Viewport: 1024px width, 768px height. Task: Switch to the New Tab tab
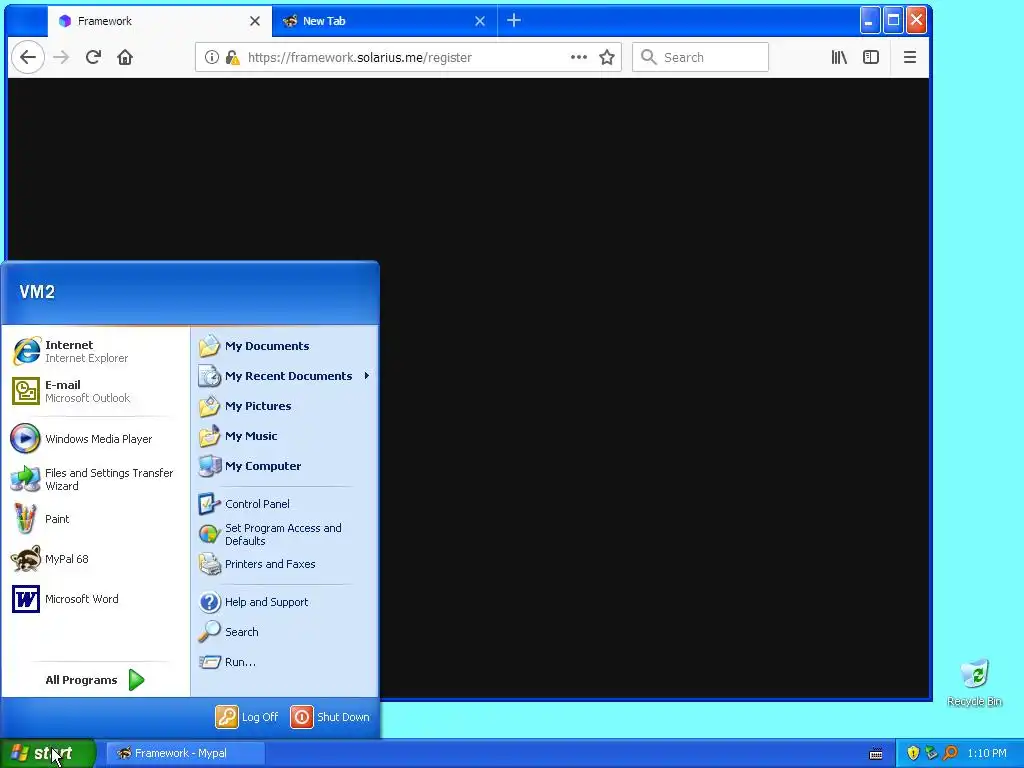385,21
